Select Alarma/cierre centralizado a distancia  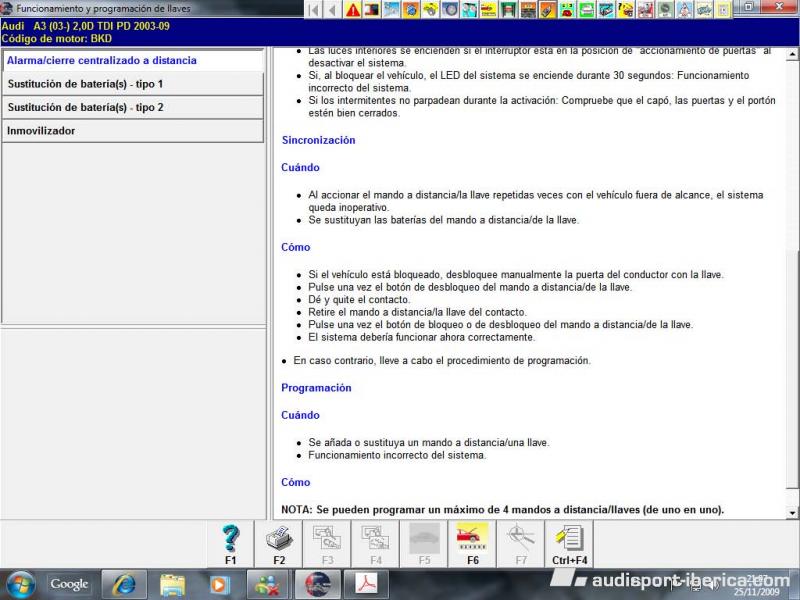133,60
